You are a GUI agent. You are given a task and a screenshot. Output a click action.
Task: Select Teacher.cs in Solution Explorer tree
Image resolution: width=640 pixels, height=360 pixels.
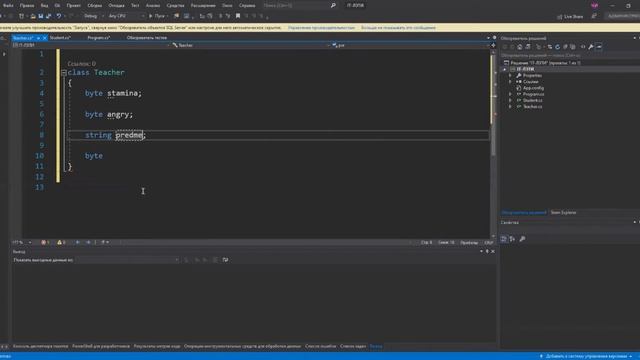coord(532,107)
